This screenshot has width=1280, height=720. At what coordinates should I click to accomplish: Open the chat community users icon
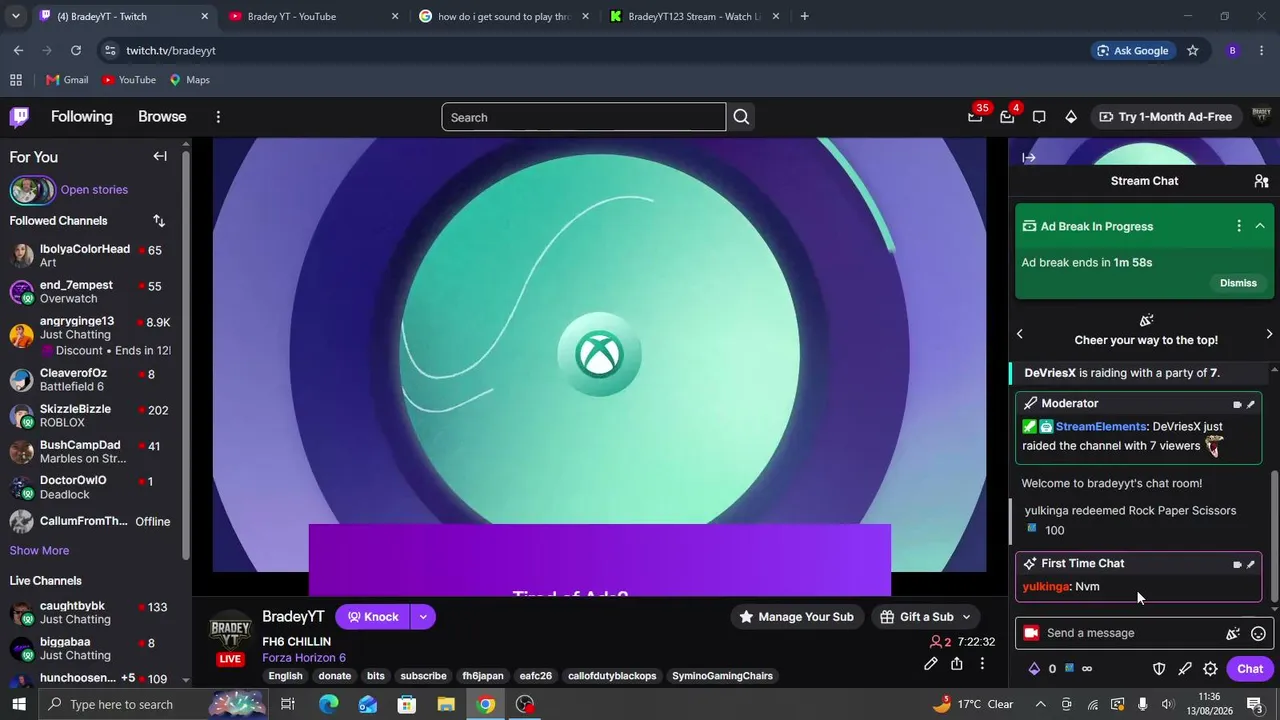pyautogui.click(x=1261, y=181)
